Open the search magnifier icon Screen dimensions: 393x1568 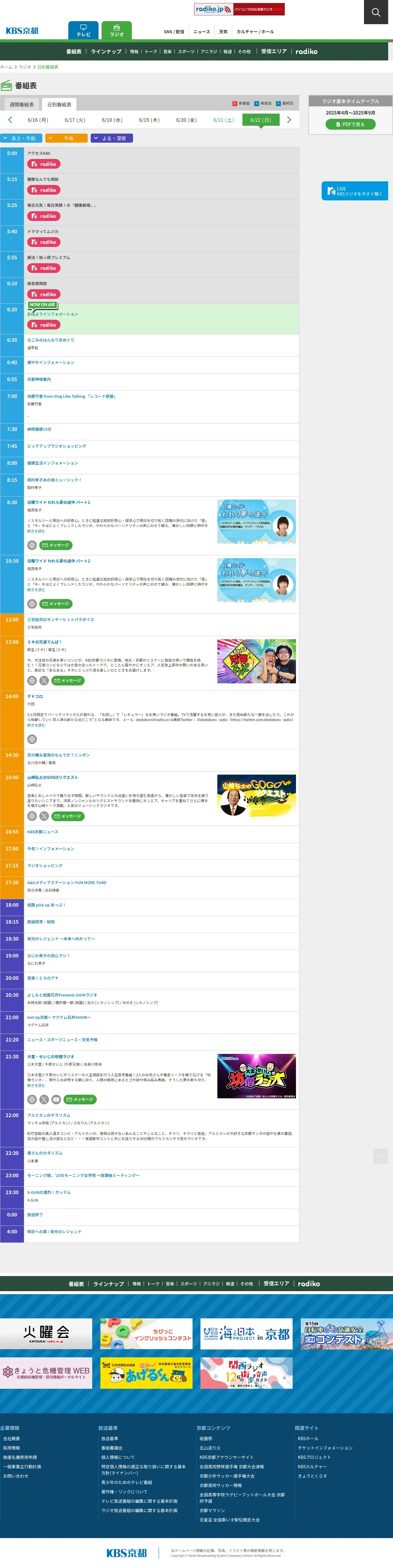pyautogui.click(x=376, y=12)
